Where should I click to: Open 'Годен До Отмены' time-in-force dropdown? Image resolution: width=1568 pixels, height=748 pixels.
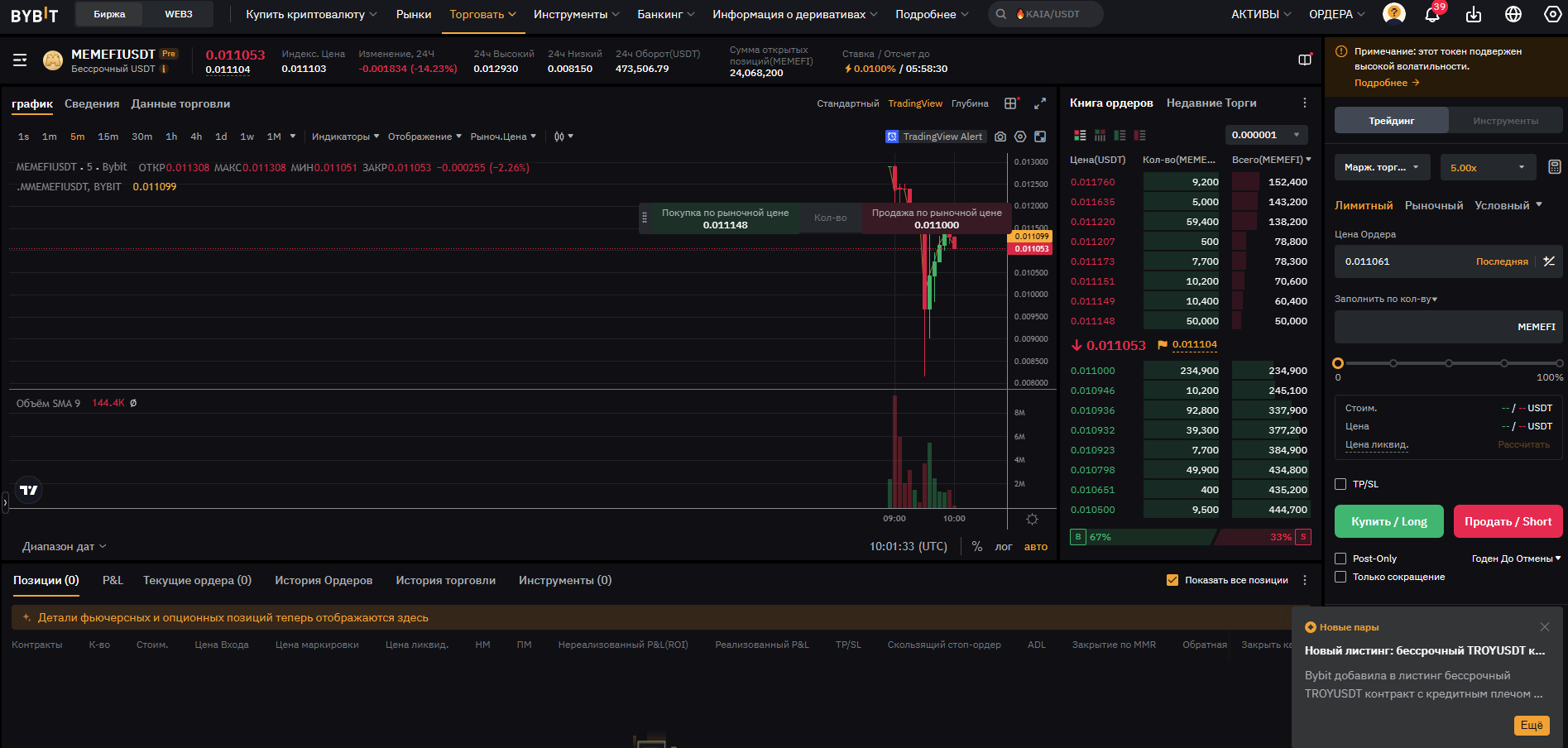(1516, 559)
